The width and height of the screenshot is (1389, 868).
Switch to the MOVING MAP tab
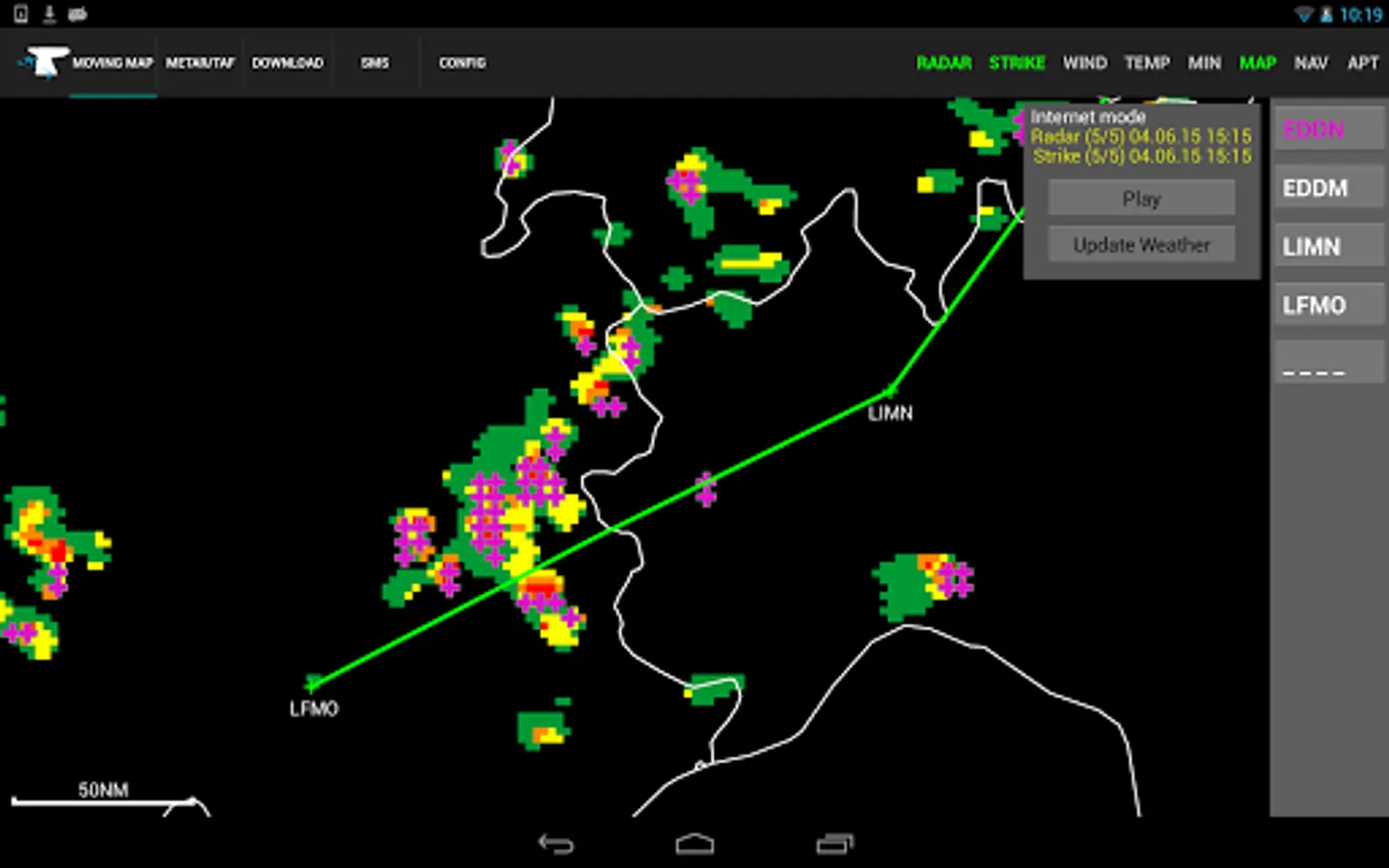[x=113, y=63]
